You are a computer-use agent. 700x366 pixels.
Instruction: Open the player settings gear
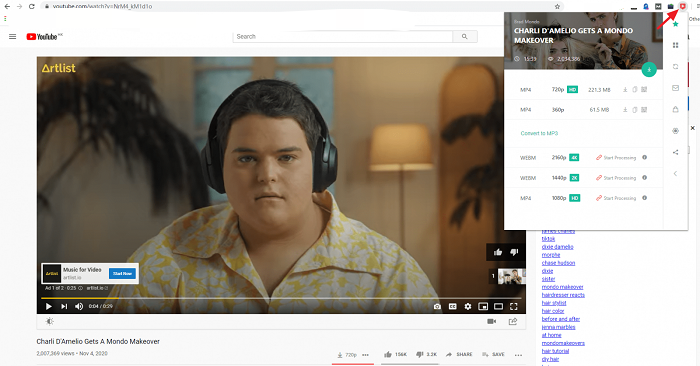pos(467,306)
